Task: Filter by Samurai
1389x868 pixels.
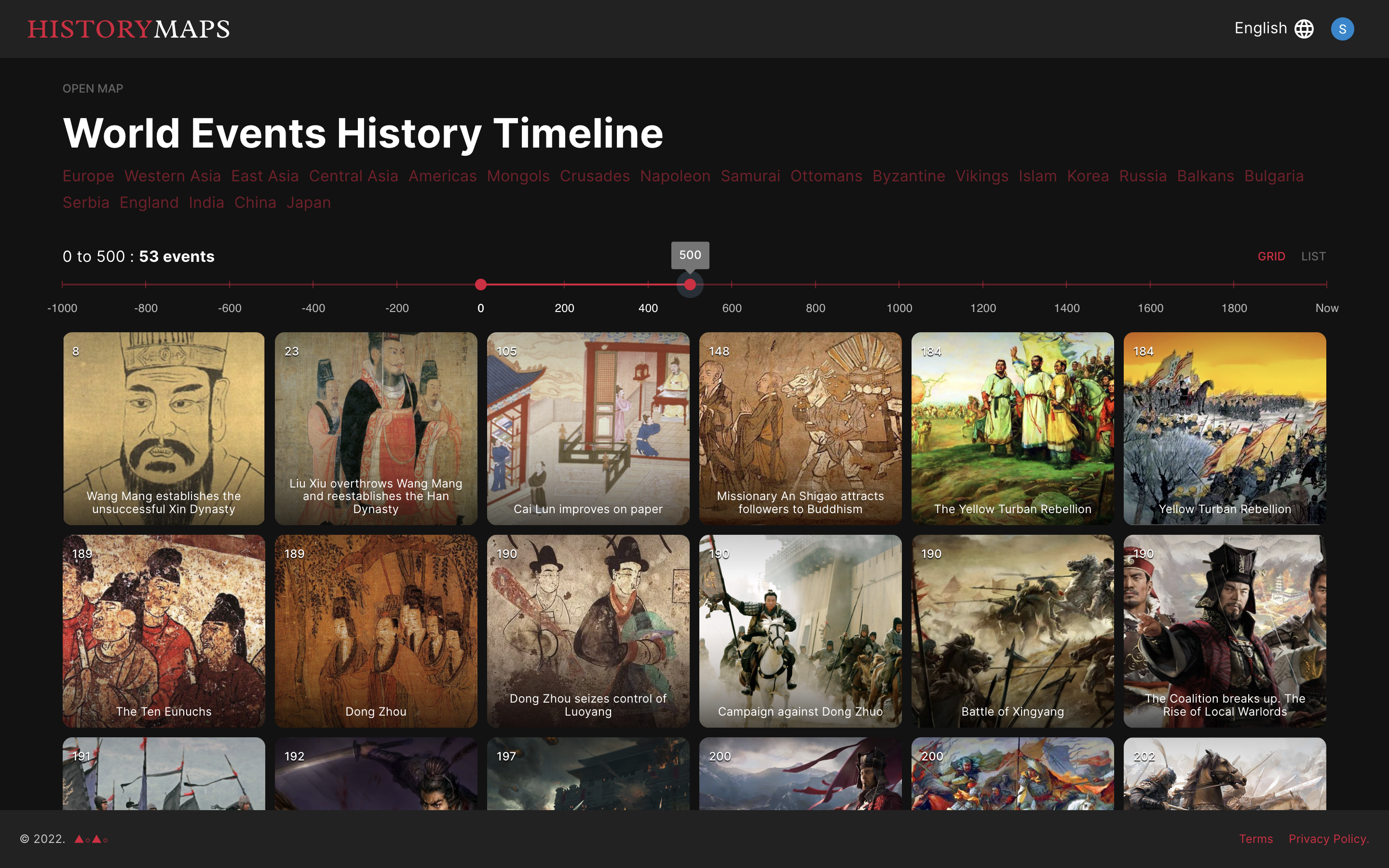Action: tap(750, 176)
